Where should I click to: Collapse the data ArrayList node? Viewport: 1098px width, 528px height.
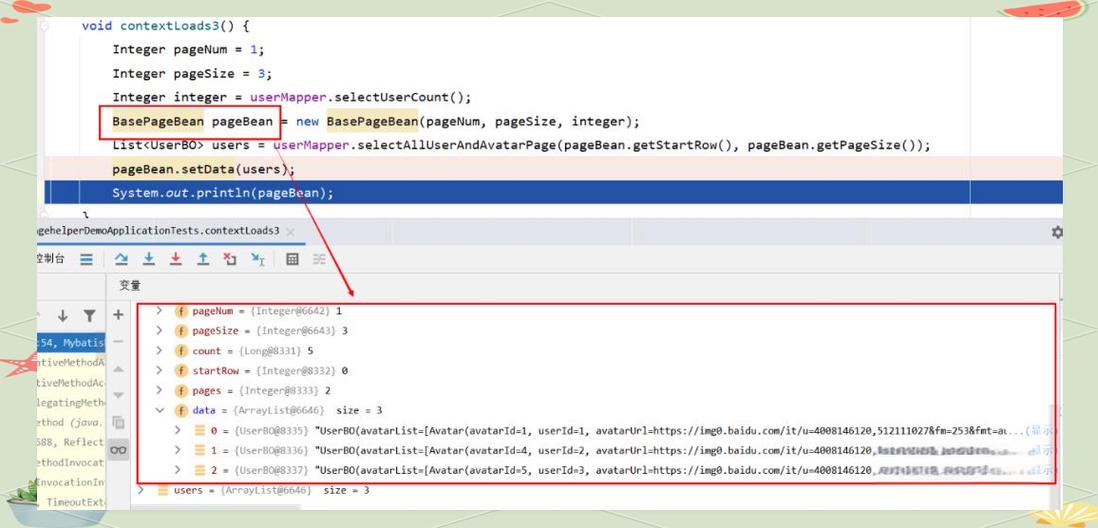[159, 410]
